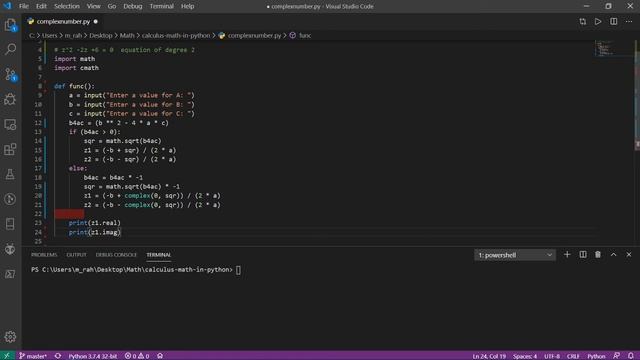640x360 pixels.
Task: Click the unsaved dot on complexnumber.py tab
Action: pos(96,22)
